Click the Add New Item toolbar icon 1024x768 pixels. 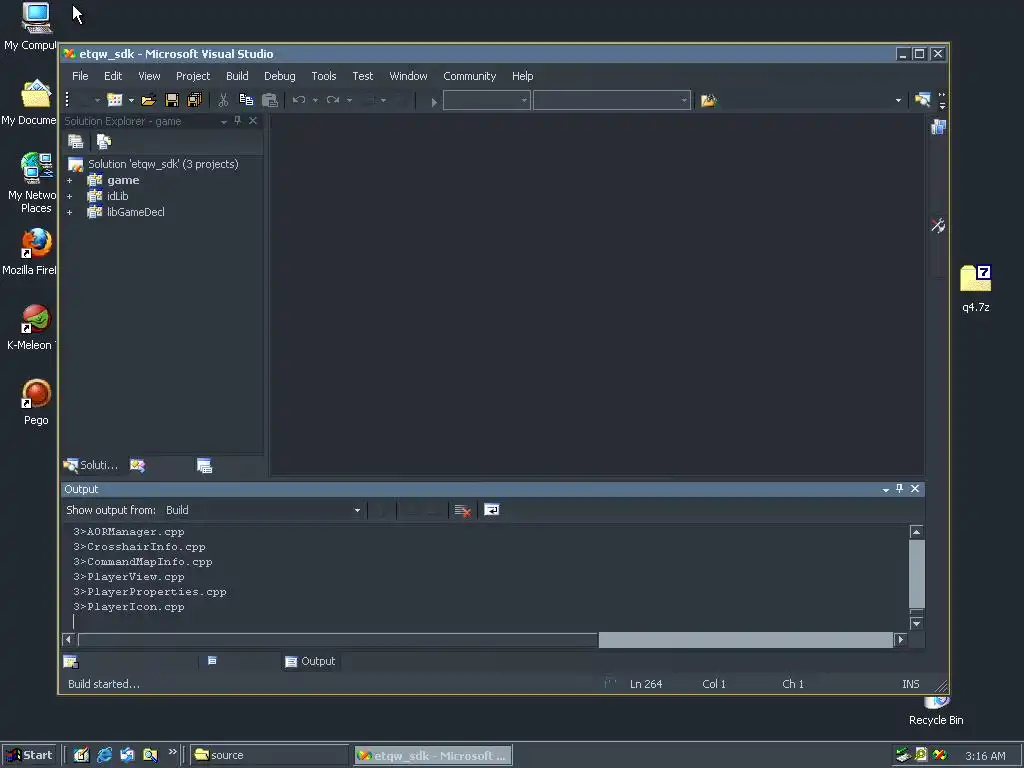[x=115, y=100]
